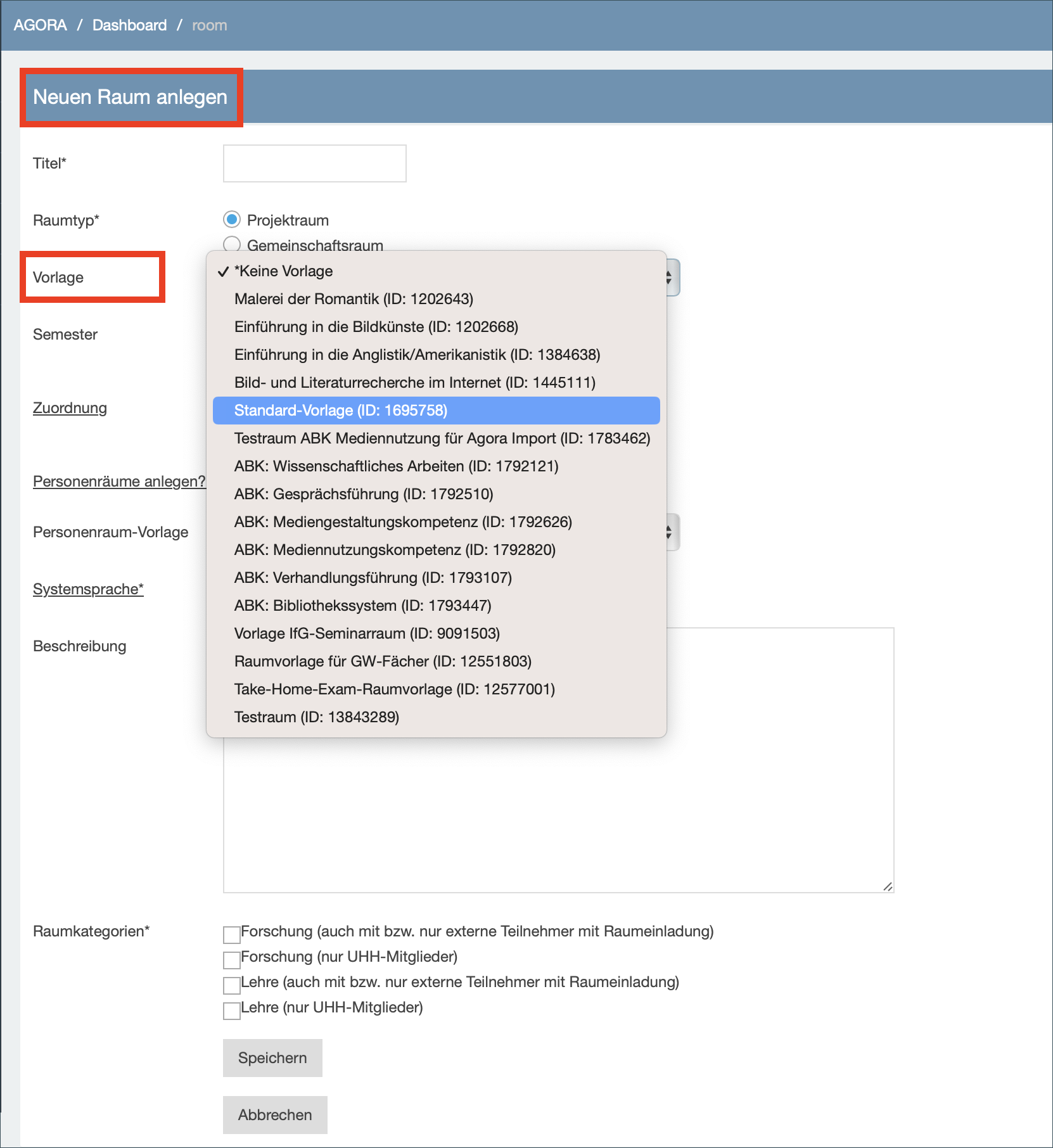Click the Zuordnung label link
The height and width of the screenshot is (1148, 1053).
tap(70, 408)
